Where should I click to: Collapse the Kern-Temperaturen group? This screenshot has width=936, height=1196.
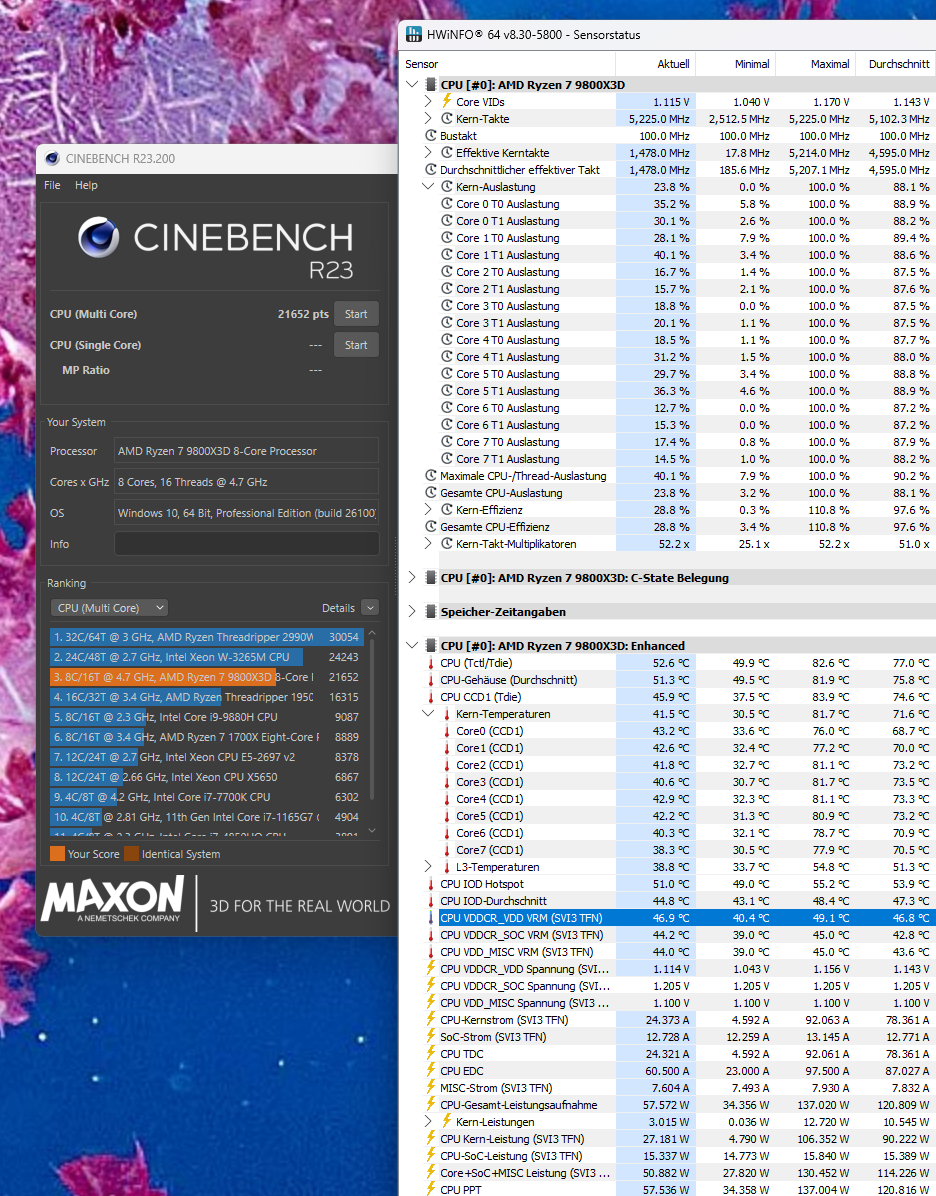(428, 714)
